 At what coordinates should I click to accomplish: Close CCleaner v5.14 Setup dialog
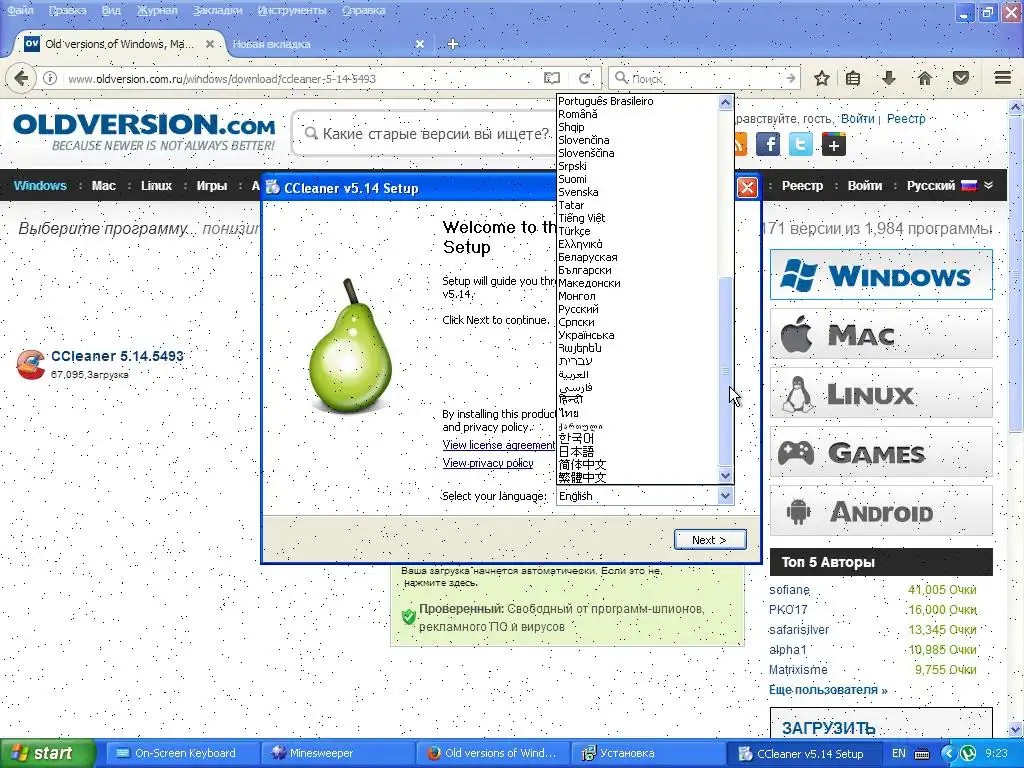coord(747,188)
